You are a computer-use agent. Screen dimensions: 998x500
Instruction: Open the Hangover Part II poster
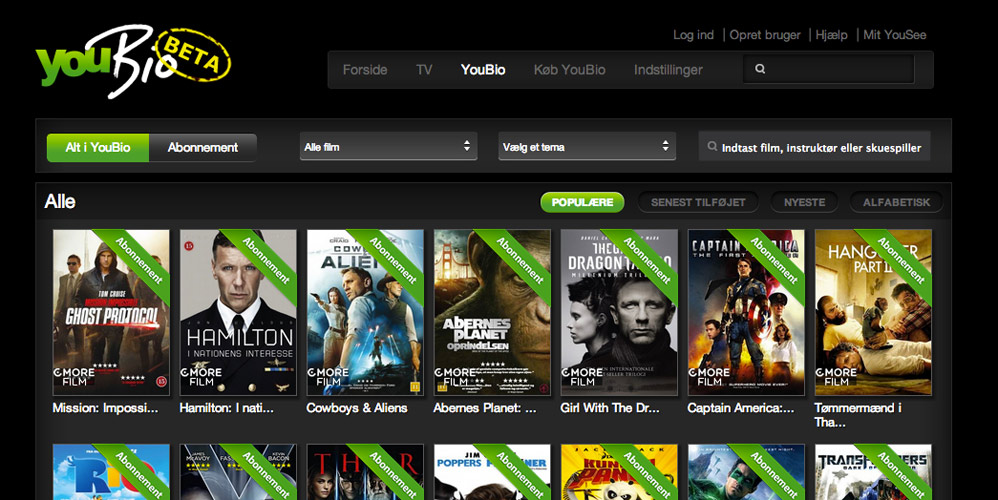click(x=873, y=312)
